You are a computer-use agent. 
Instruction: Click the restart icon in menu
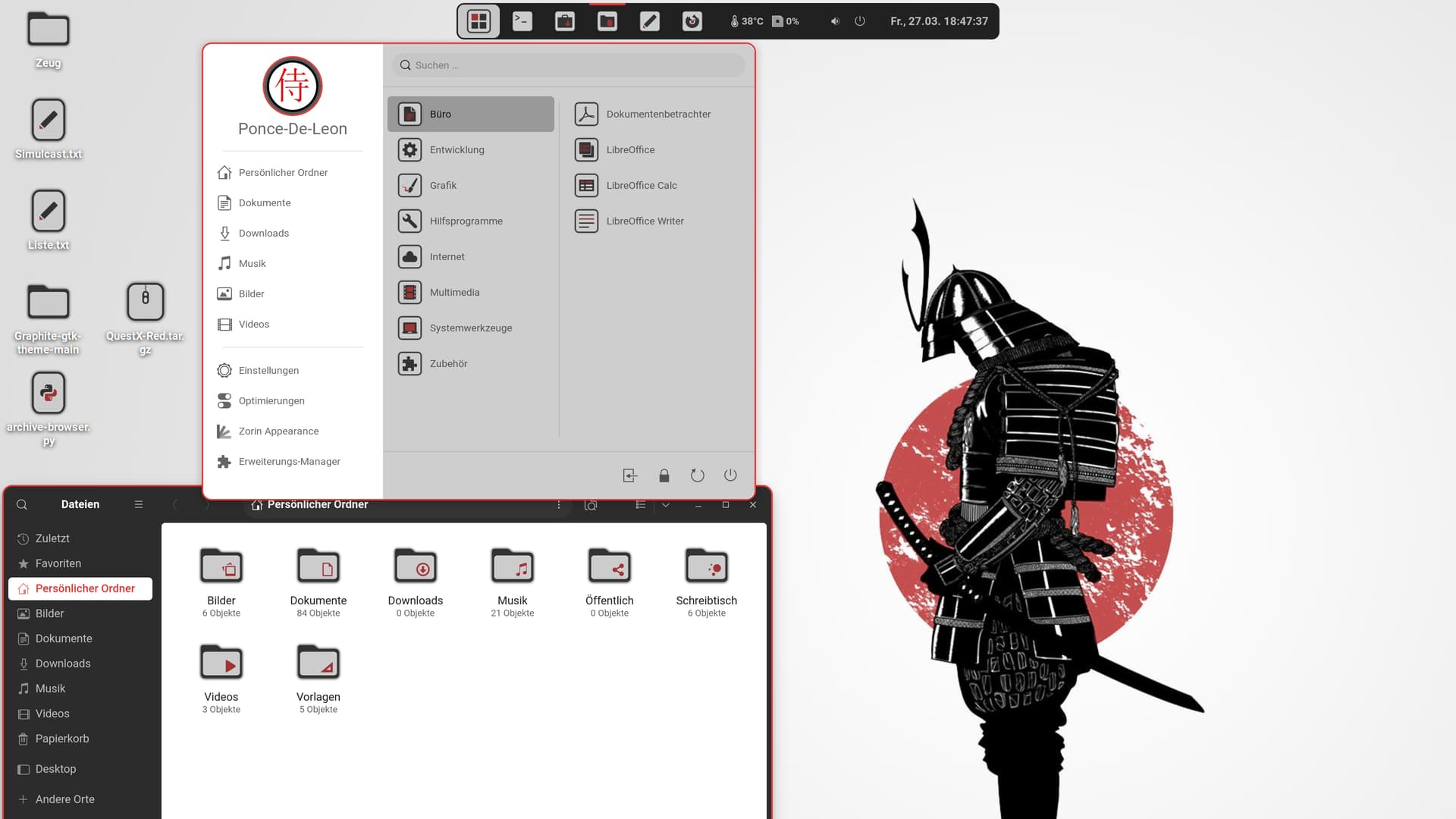(697, 475)
